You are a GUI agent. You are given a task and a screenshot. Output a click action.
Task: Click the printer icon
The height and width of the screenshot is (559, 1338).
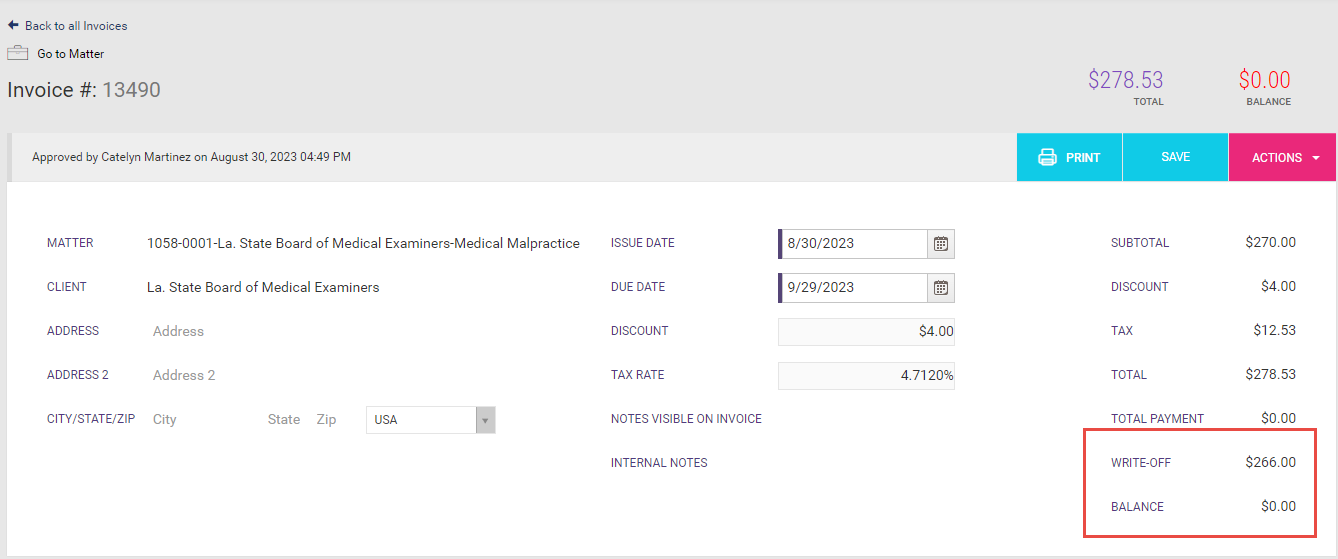pos(1047,157)
